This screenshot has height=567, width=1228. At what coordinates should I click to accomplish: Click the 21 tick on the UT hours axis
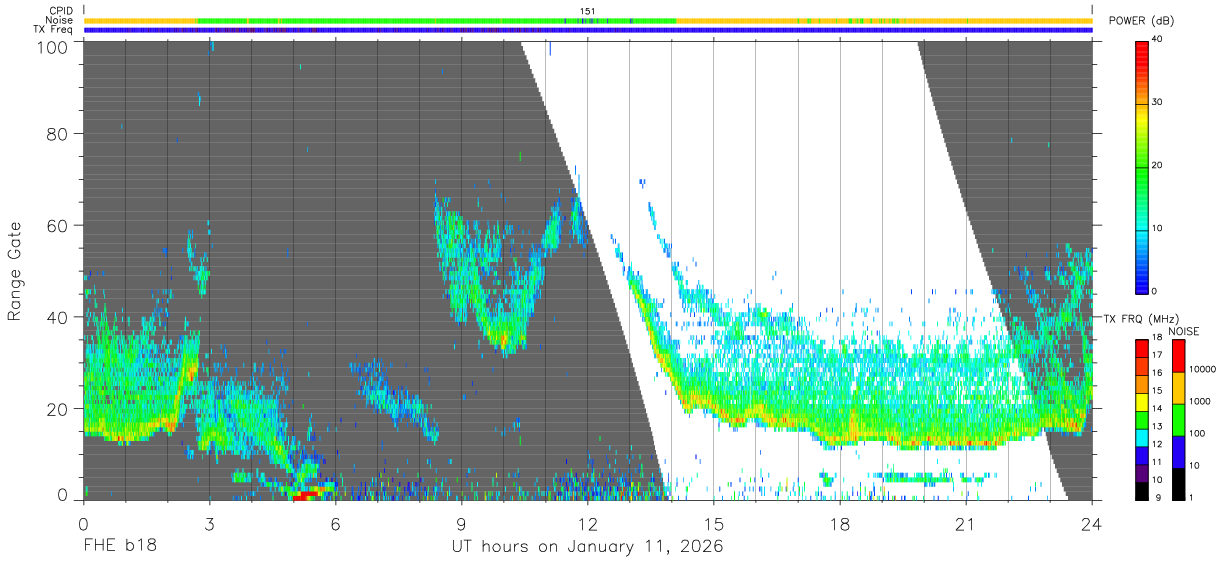click(966, 523)
